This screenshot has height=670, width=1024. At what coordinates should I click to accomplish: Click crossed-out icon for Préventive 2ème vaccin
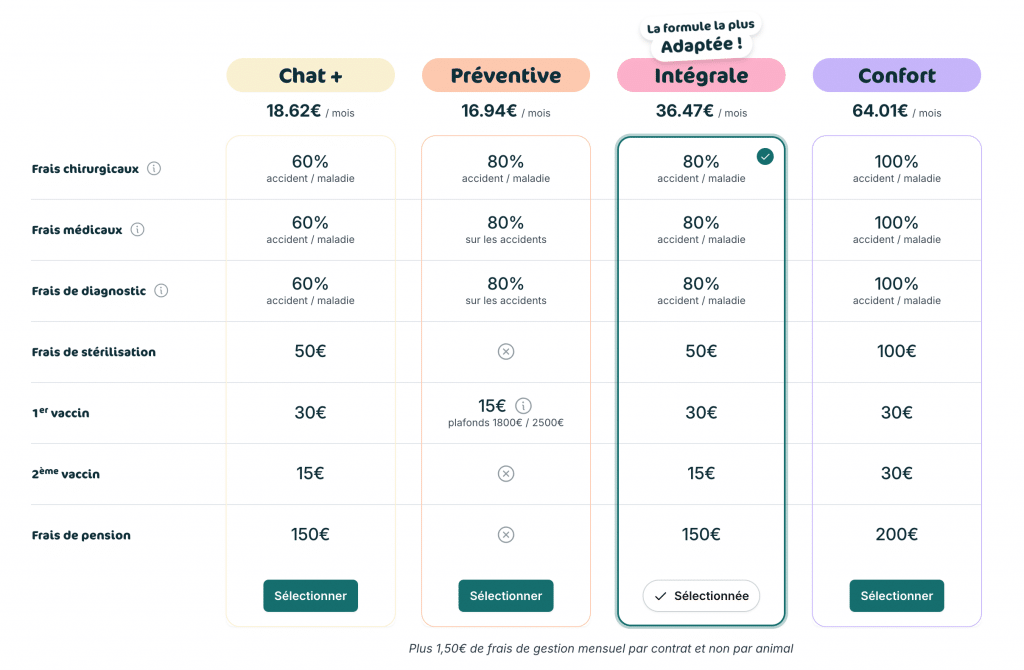tap(506, 473)
